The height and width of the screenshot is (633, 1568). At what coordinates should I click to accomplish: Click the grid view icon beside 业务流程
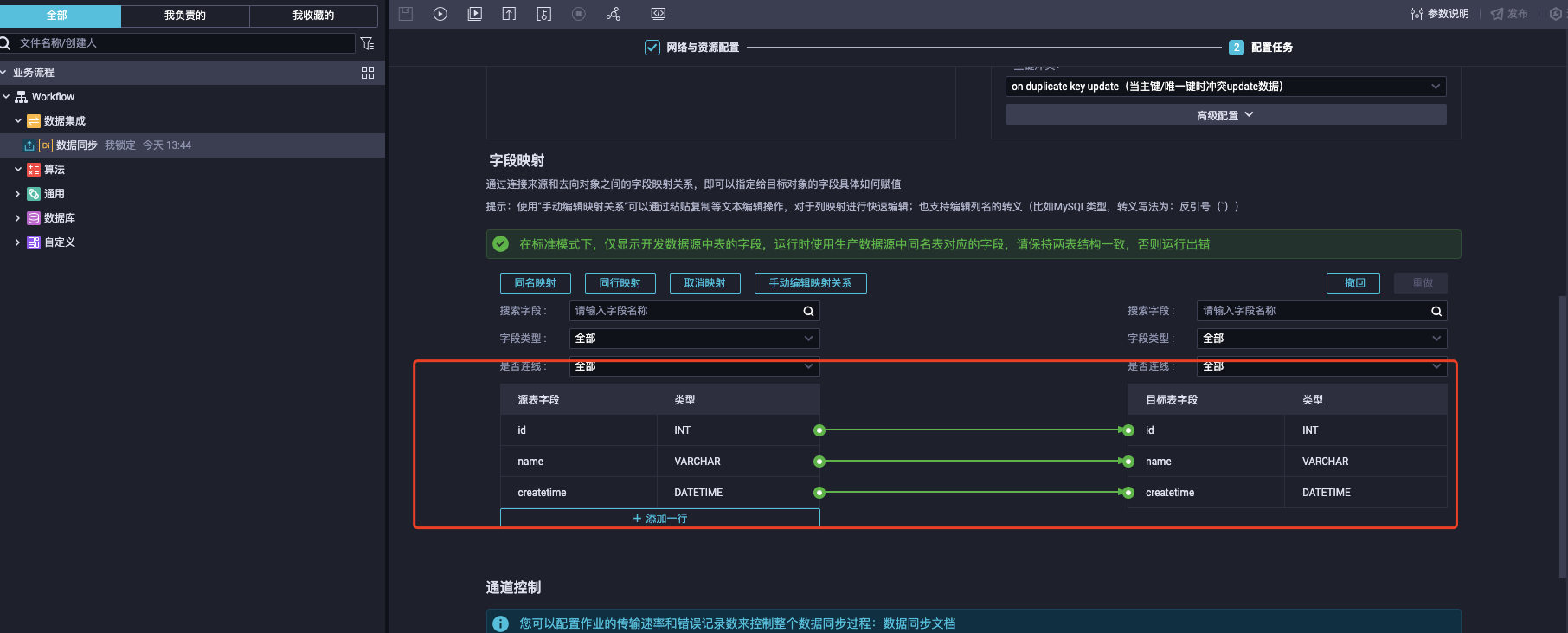368,73
